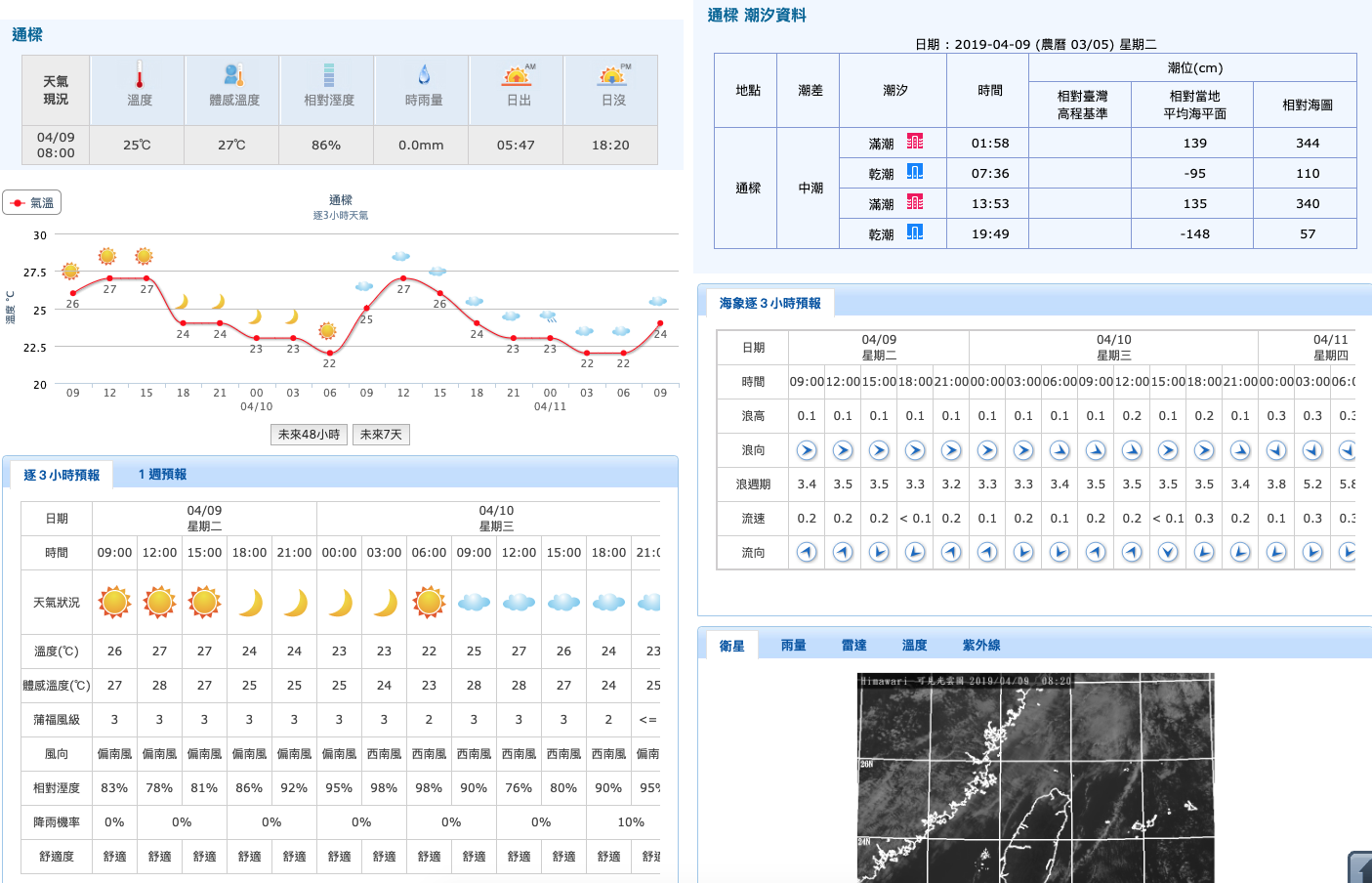Click the 滿潮 tide icon at 13:53
The height and width of the screenshot is (883, 1372).
coord(915,202)
